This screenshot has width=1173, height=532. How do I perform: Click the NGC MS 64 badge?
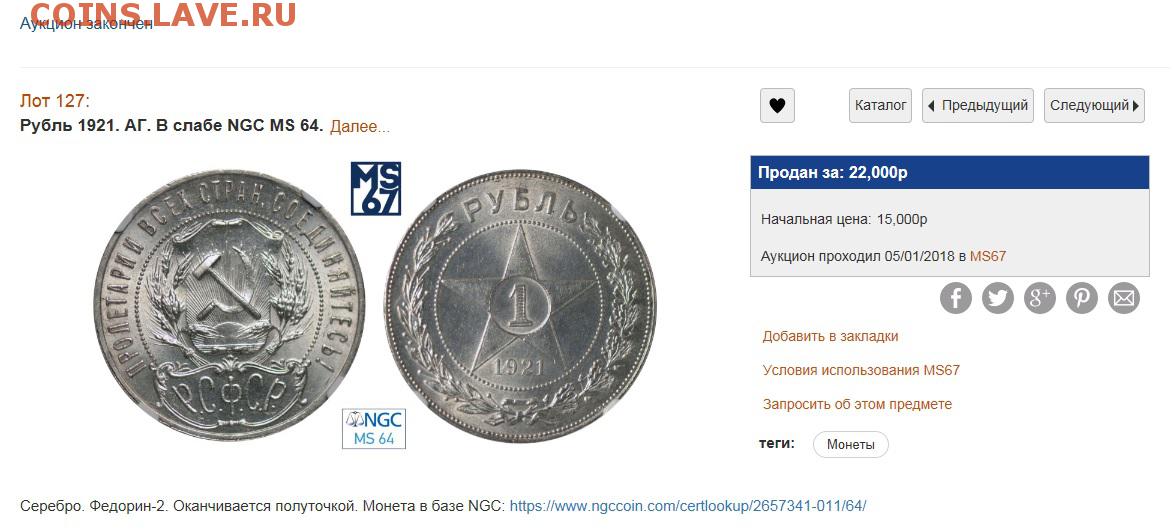click(374, 429)
